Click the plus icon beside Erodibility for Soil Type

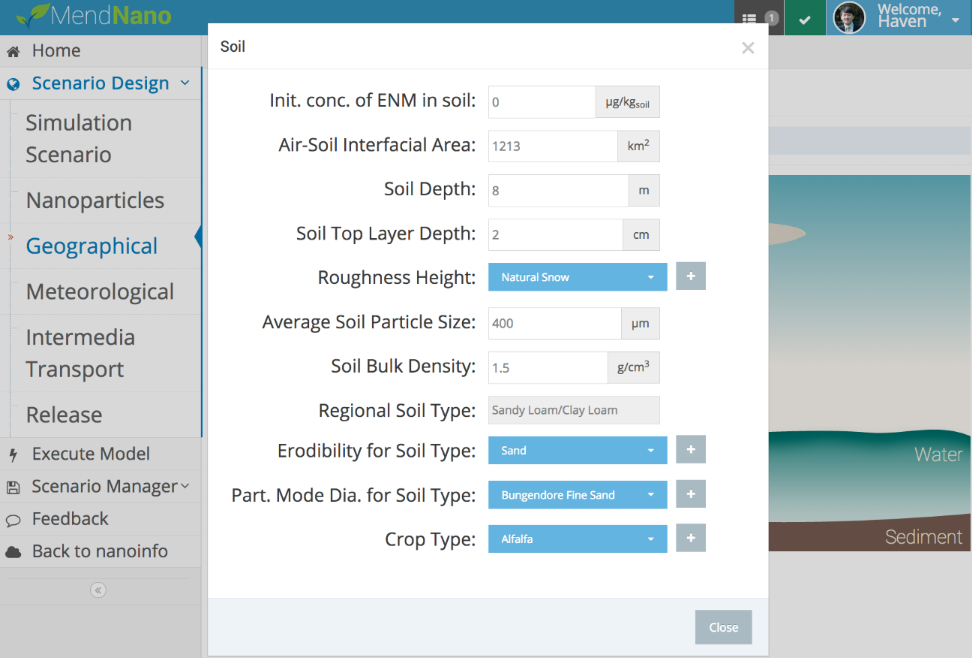[x=690, y=450]
